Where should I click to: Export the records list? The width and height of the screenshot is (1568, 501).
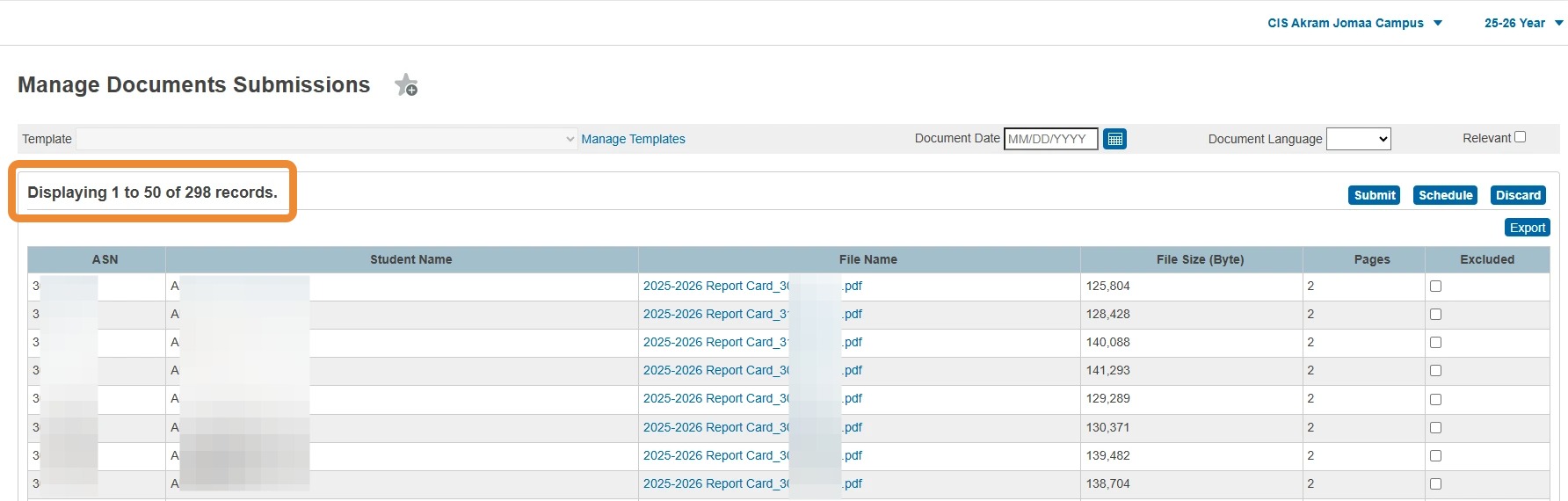pyautogui.click(x=1527, y=228)
